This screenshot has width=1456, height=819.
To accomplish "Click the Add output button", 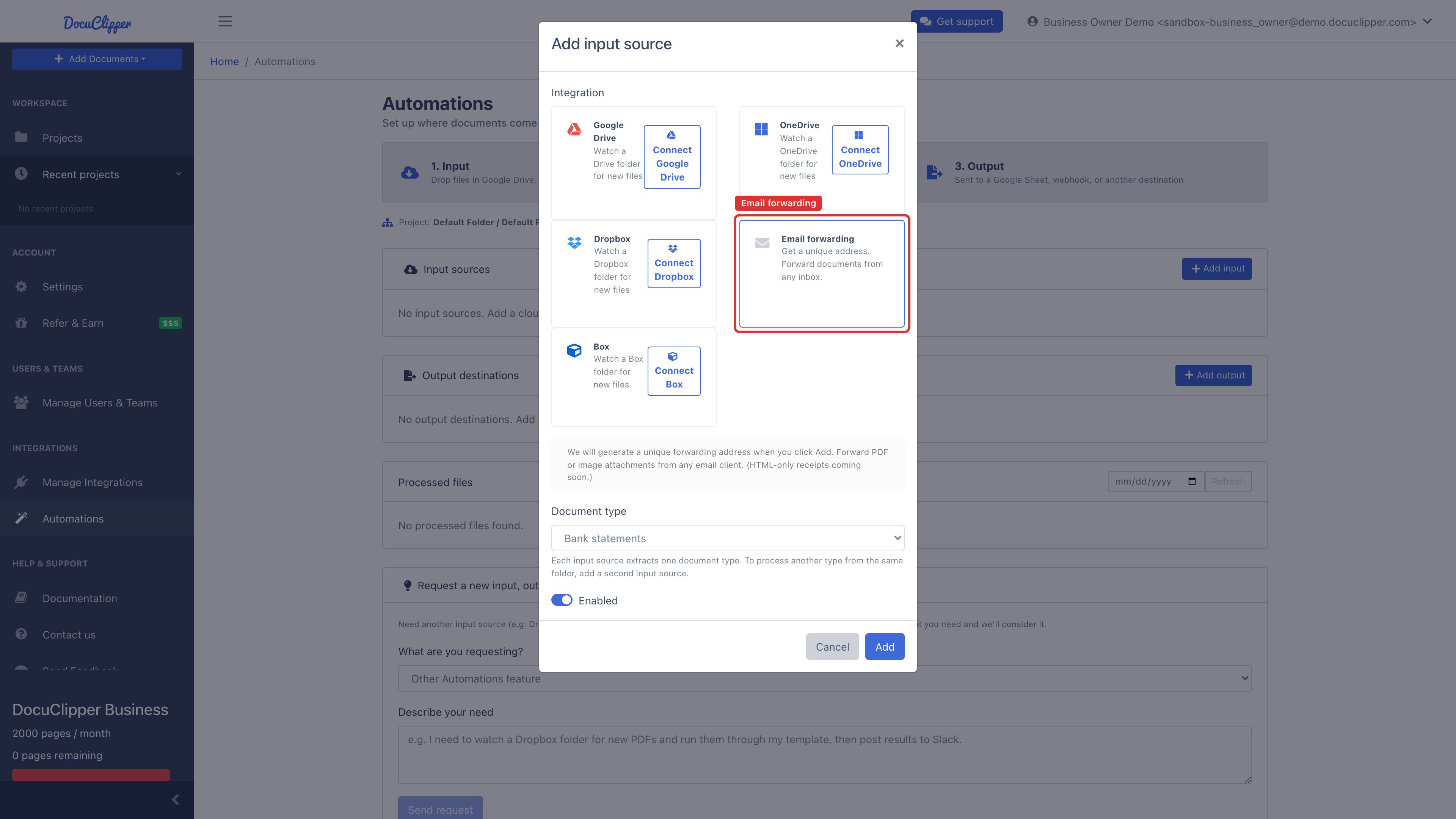I will 1213,375.
